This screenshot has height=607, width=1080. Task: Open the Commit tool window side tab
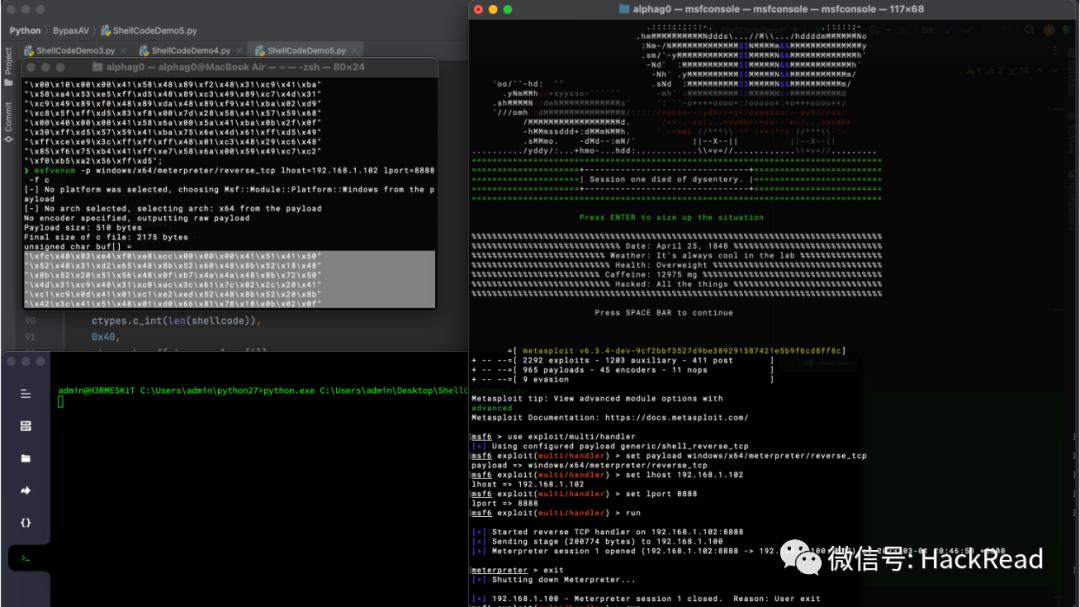pyautogui.click(x=8, y=121)
